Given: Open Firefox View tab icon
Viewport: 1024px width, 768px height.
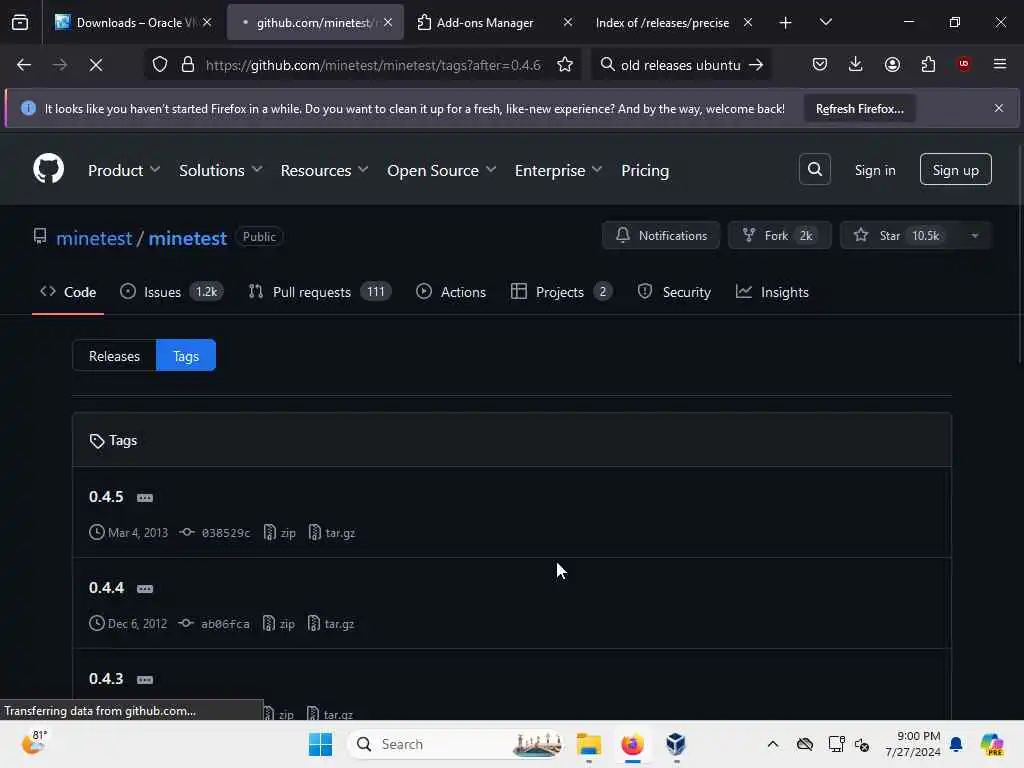Looking at the screenshot, I should point(20,22).
